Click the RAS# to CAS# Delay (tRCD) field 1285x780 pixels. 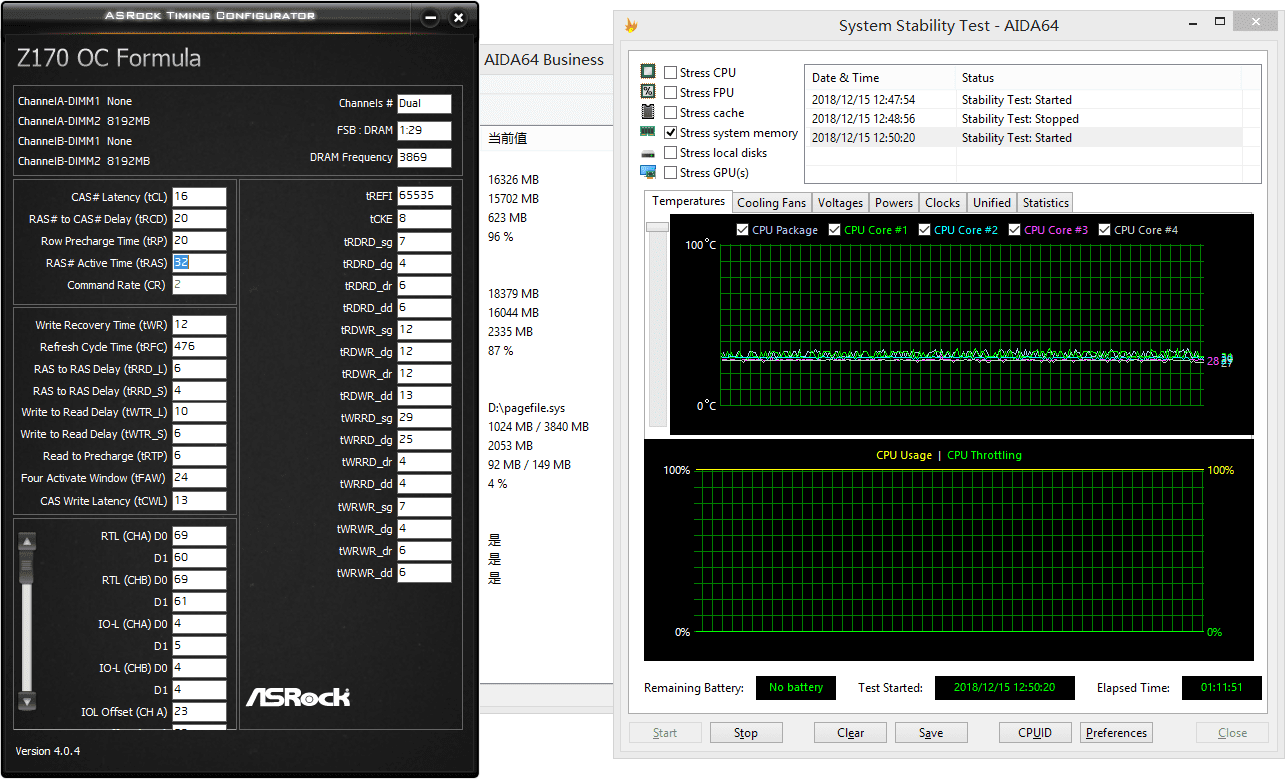click(x=199, y=219)
